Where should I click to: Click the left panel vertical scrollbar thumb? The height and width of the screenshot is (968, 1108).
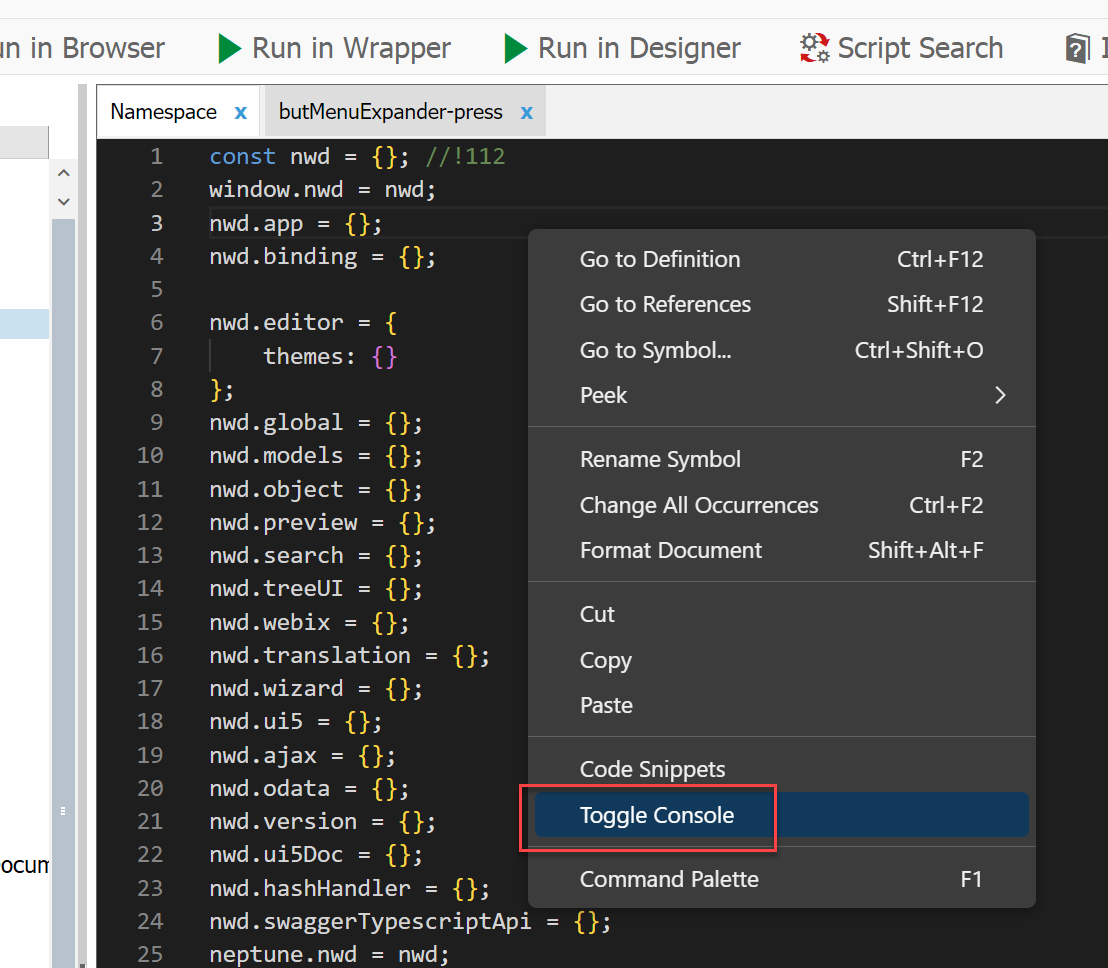(64, 592)
